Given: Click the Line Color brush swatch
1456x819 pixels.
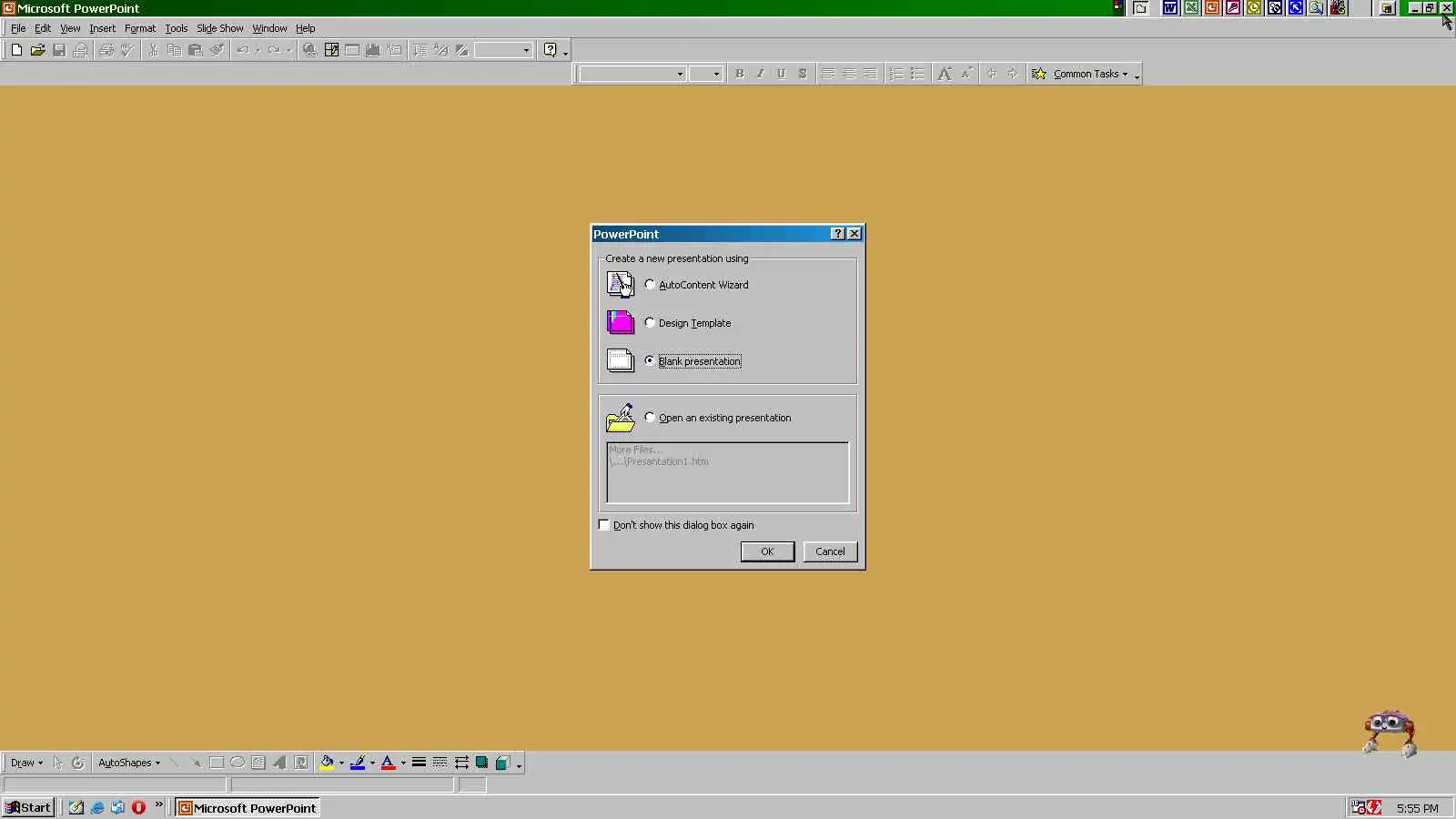Looking at the screenshot, I should point(358,763).
